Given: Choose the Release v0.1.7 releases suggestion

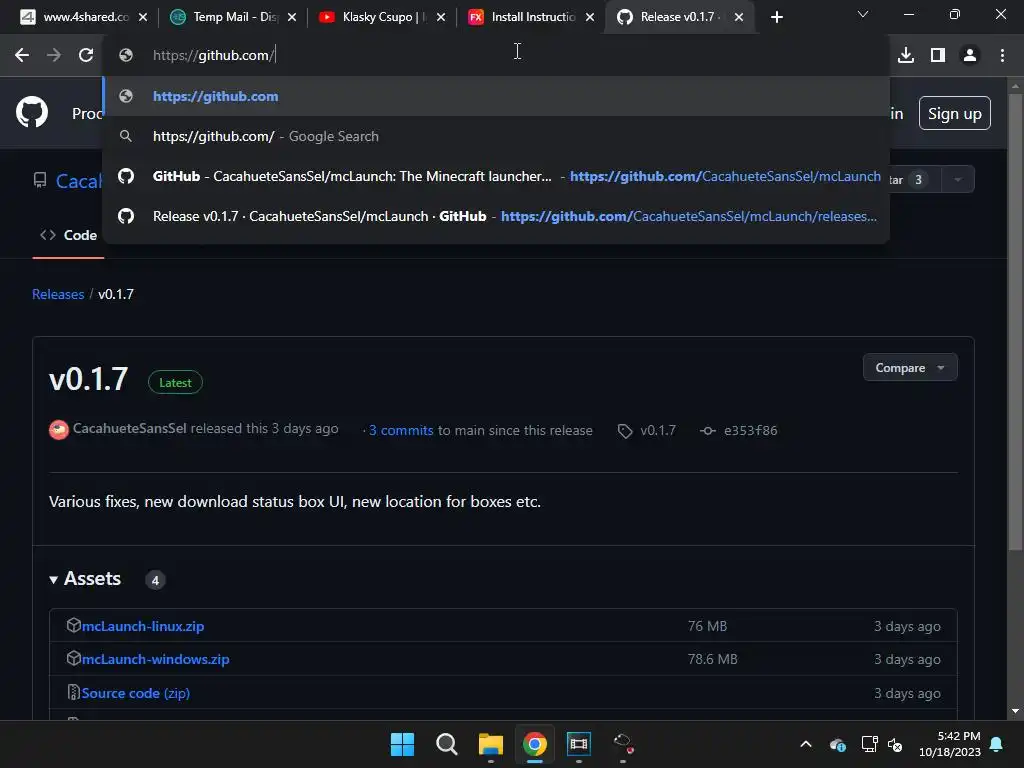Looking at the screenshot, I should click(x=496, y=216).
